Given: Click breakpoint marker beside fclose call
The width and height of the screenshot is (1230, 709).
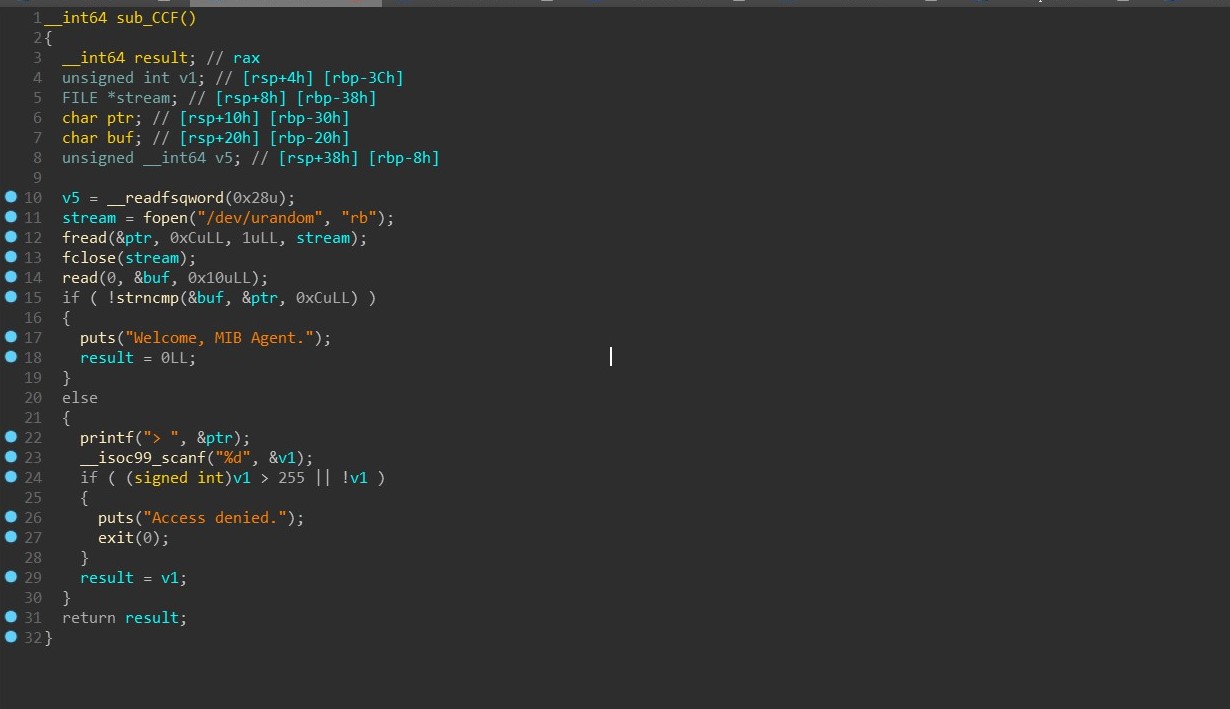Looking at the screenshot, I should [x=11, y=257].
